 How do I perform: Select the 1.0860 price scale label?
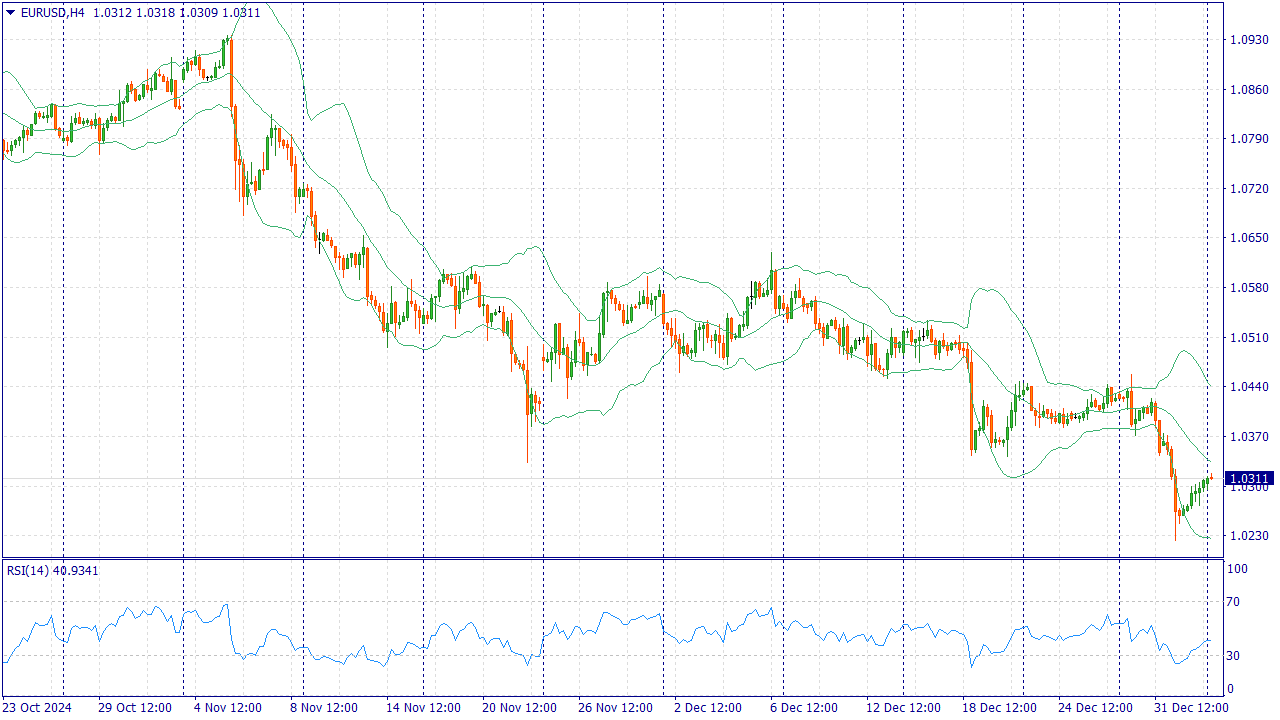point(1248,90)
